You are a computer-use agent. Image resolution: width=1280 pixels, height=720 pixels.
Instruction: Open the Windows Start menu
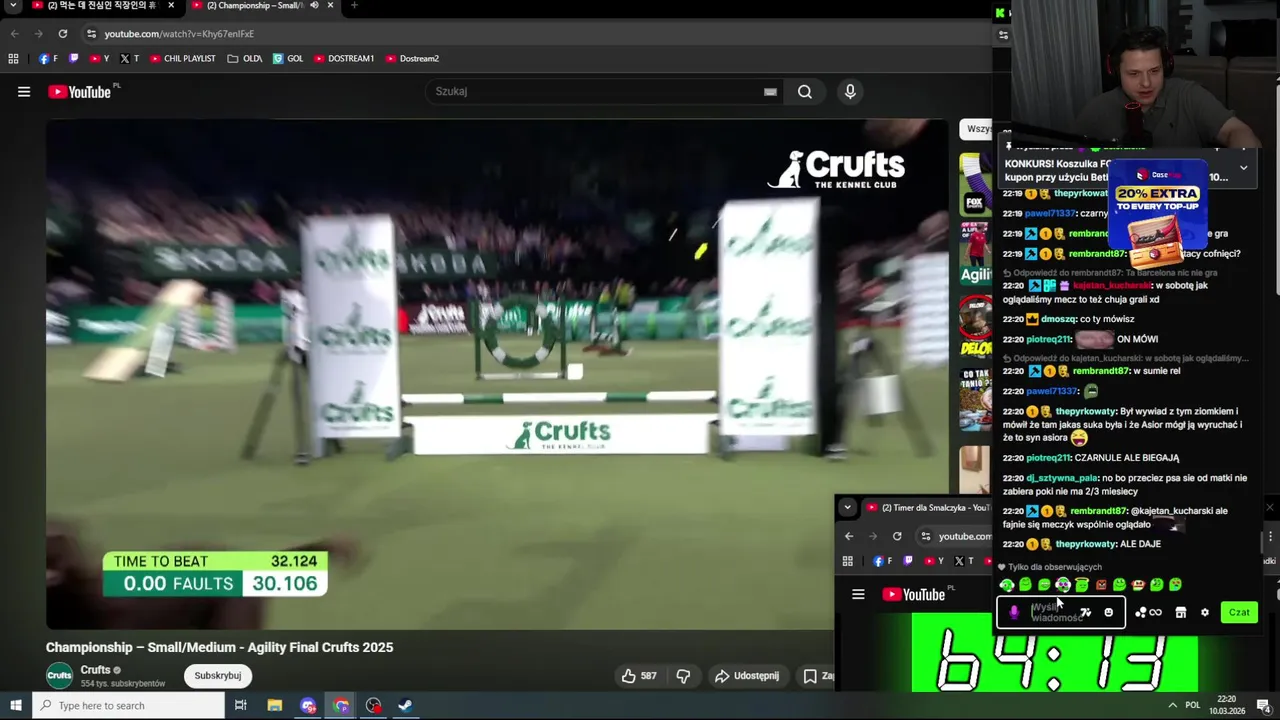tap(15, 706)
